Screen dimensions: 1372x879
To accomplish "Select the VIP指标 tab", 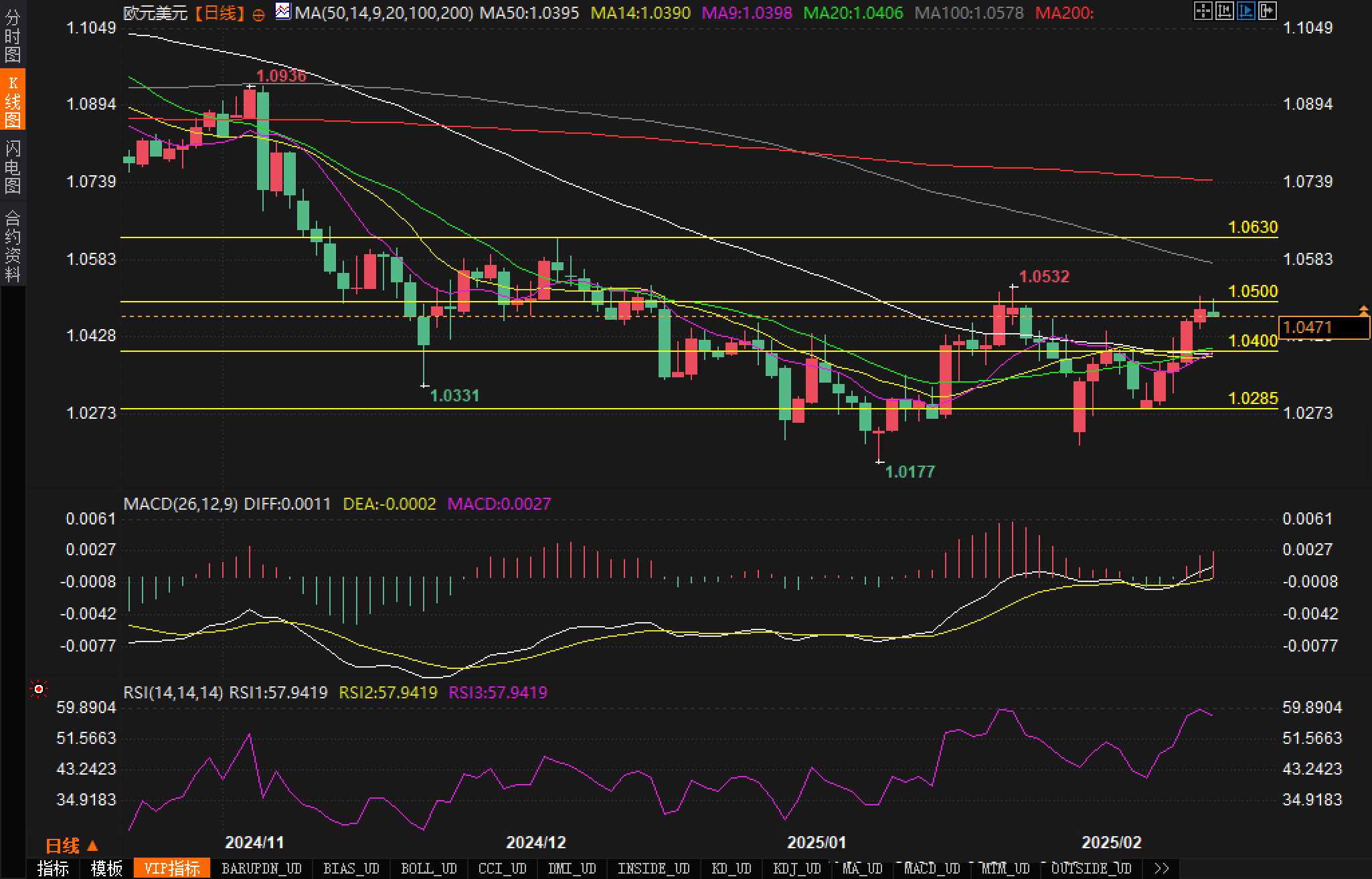I will 171,868.
